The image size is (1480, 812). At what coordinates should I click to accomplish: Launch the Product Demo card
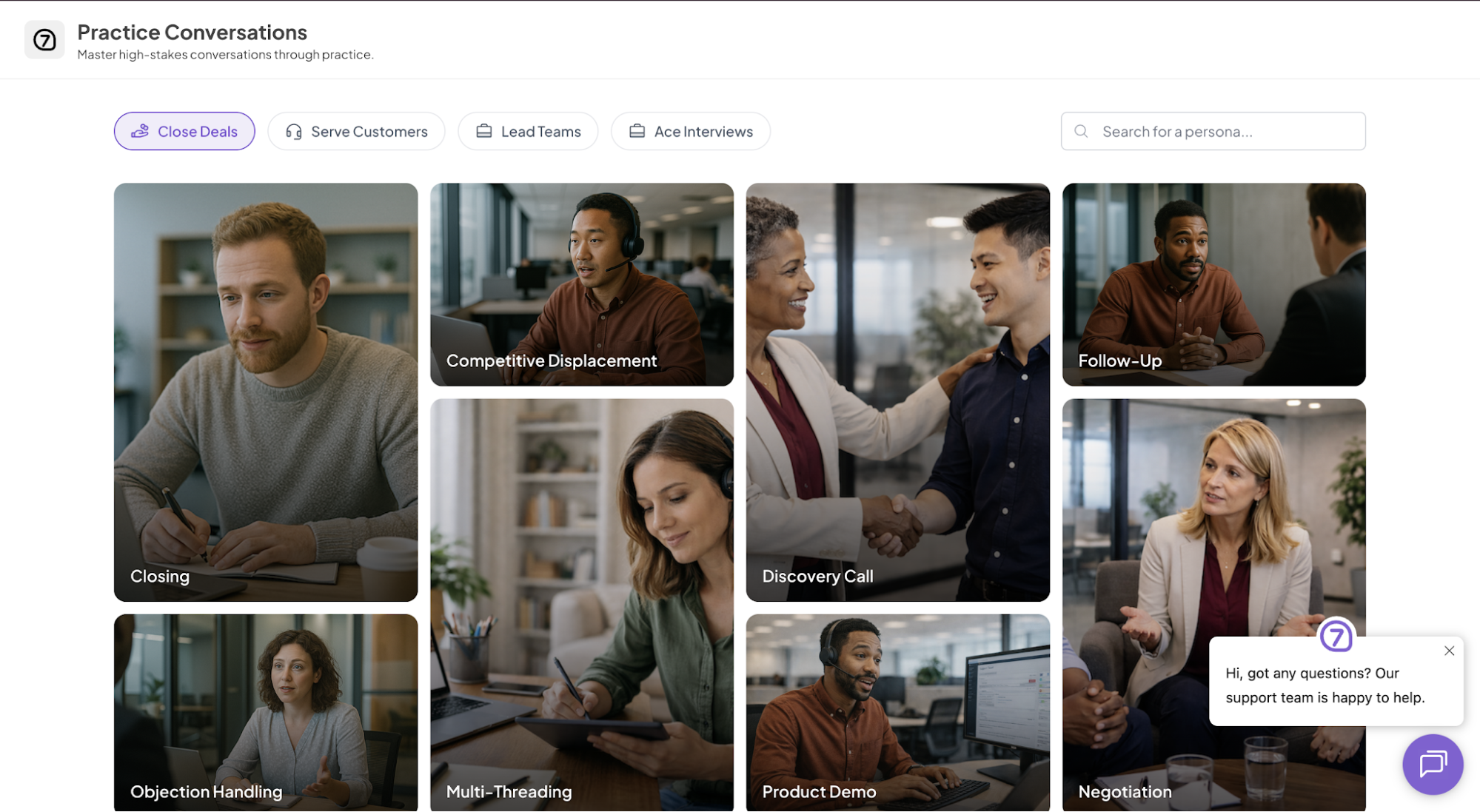click(898, 713)
